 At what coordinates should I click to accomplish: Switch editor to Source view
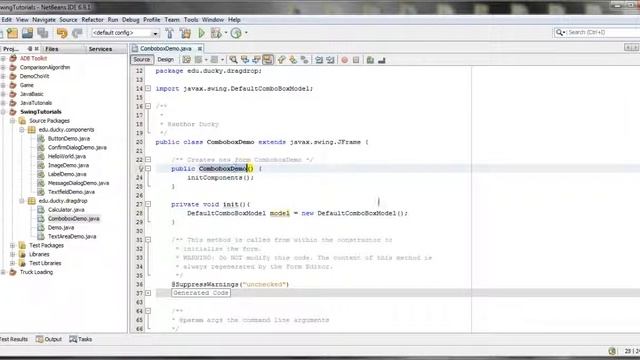(x=142, y=60)
